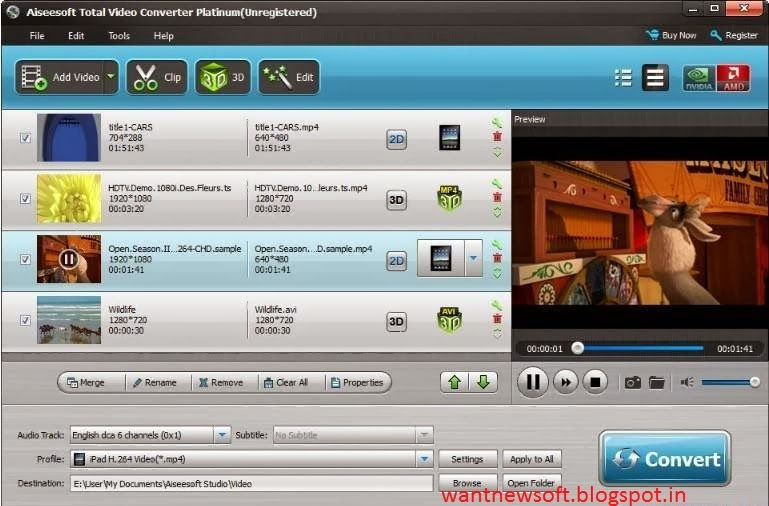Start conversion with Convert button

(x=665, y=459)
